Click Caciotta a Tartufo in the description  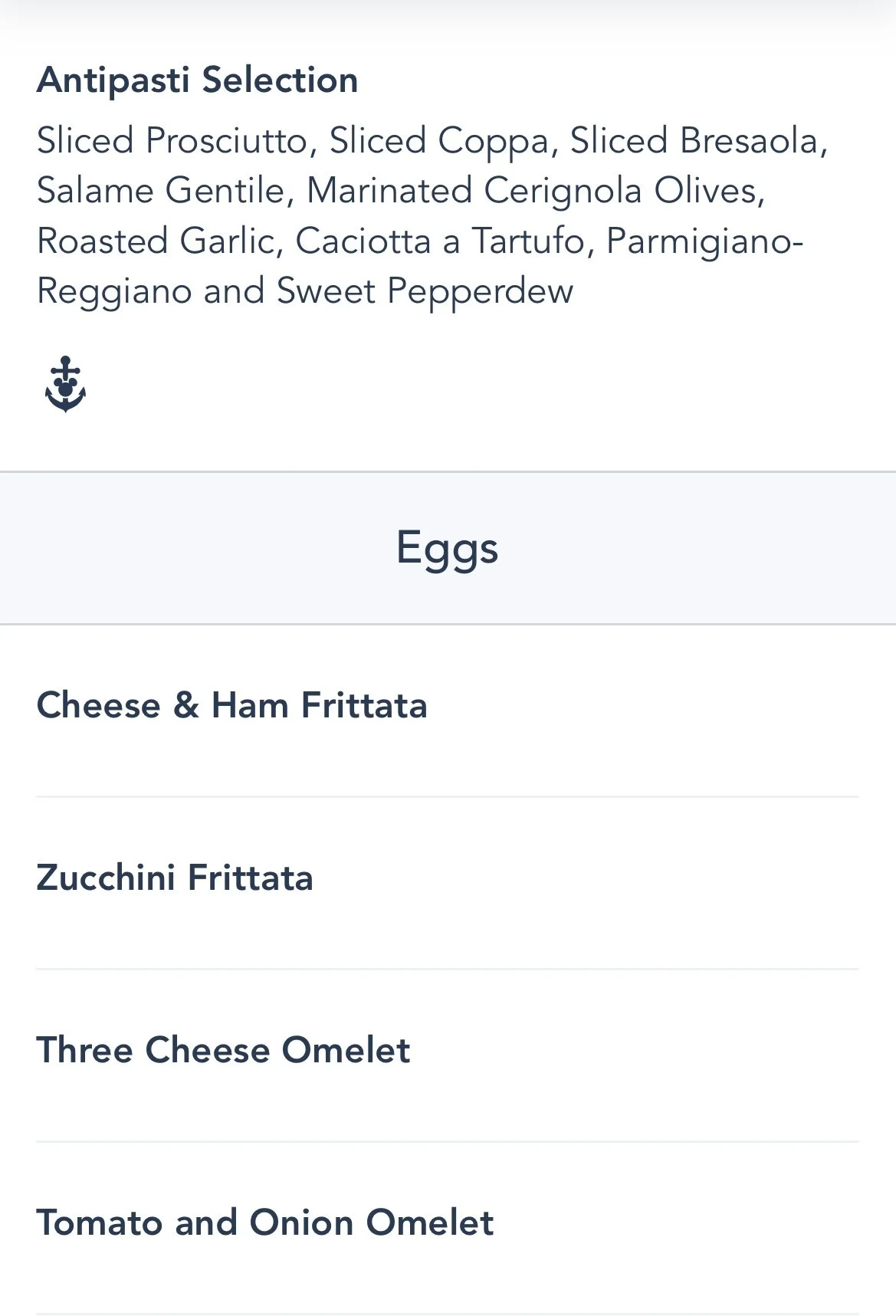pyautogui.click(x=440, y=241)
